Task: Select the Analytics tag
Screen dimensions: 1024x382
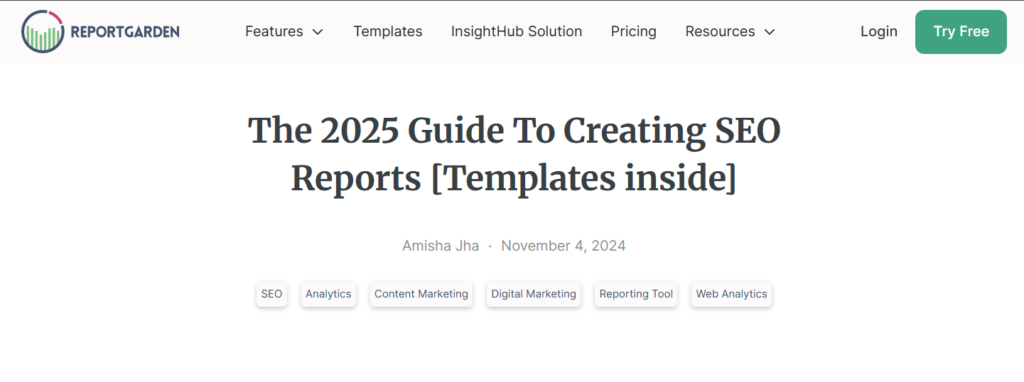Action: tap(328, 294)
